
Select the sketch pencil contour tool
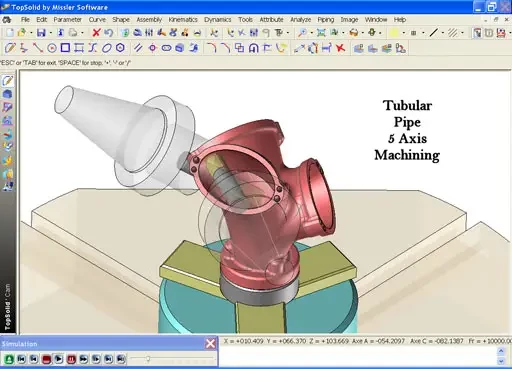tap(10, 48)
